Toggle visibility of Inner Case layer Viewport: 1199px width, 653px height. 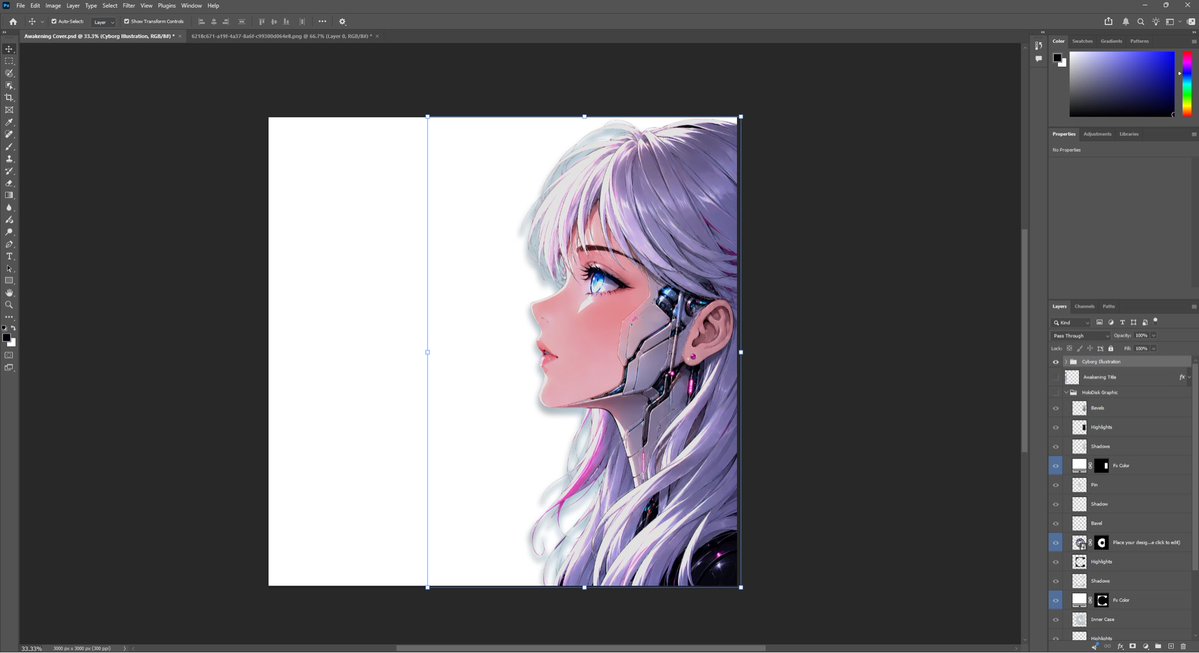point(1056,619)
